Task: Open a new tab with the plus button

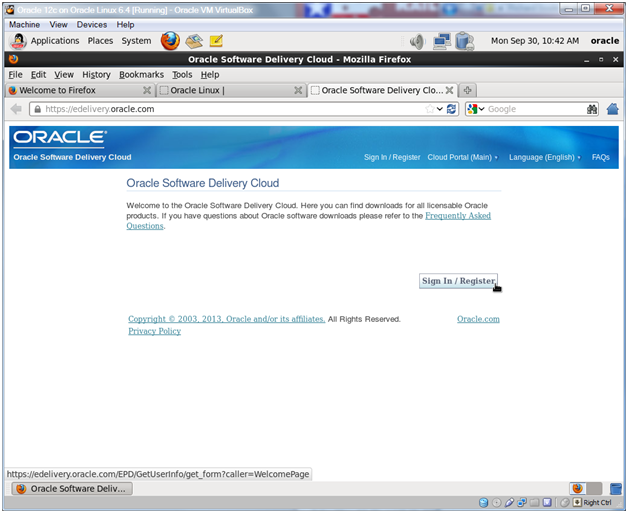Action: [468, 90]
